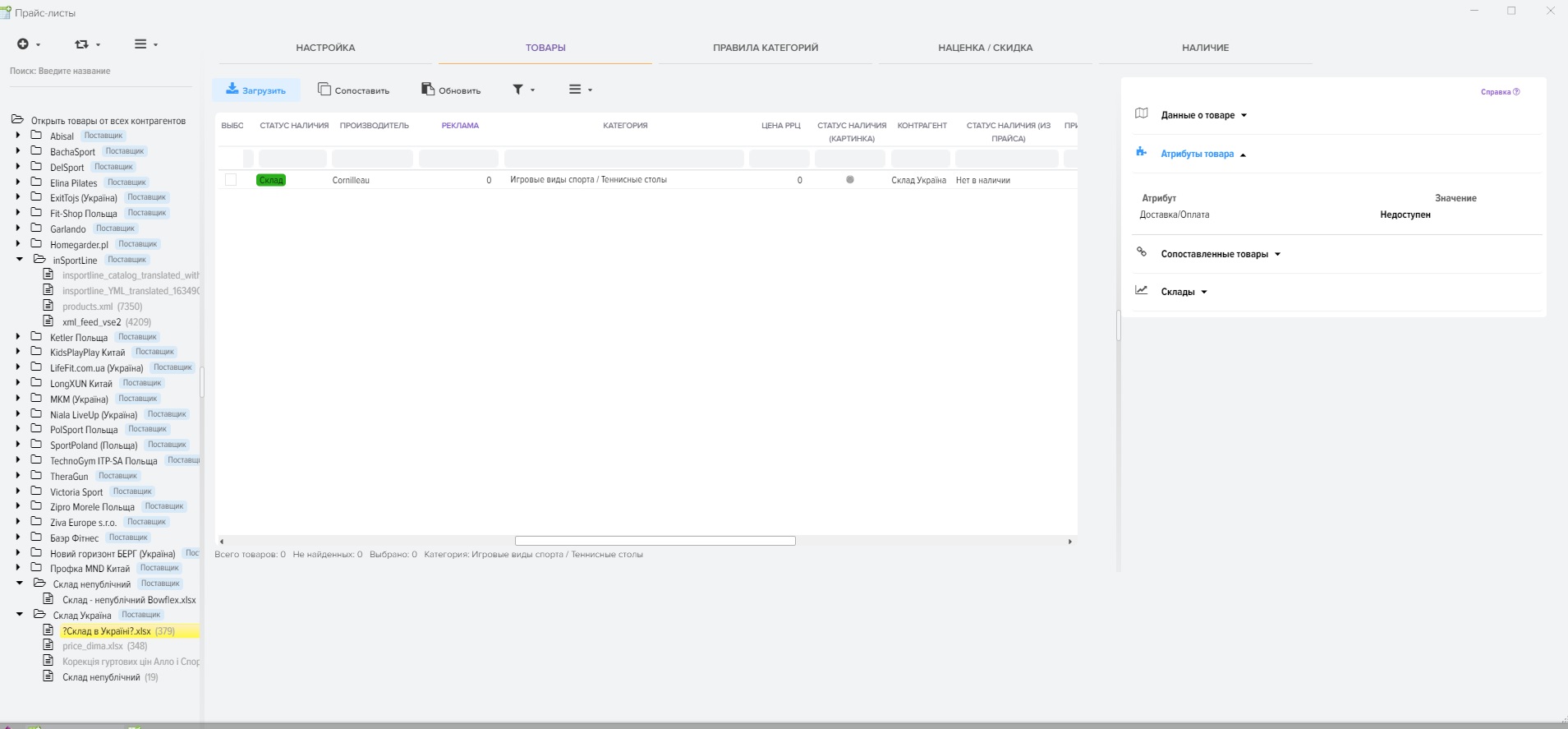1568x729 pixels.
Task: Open the Справка help link
Action: (1500, 92)
